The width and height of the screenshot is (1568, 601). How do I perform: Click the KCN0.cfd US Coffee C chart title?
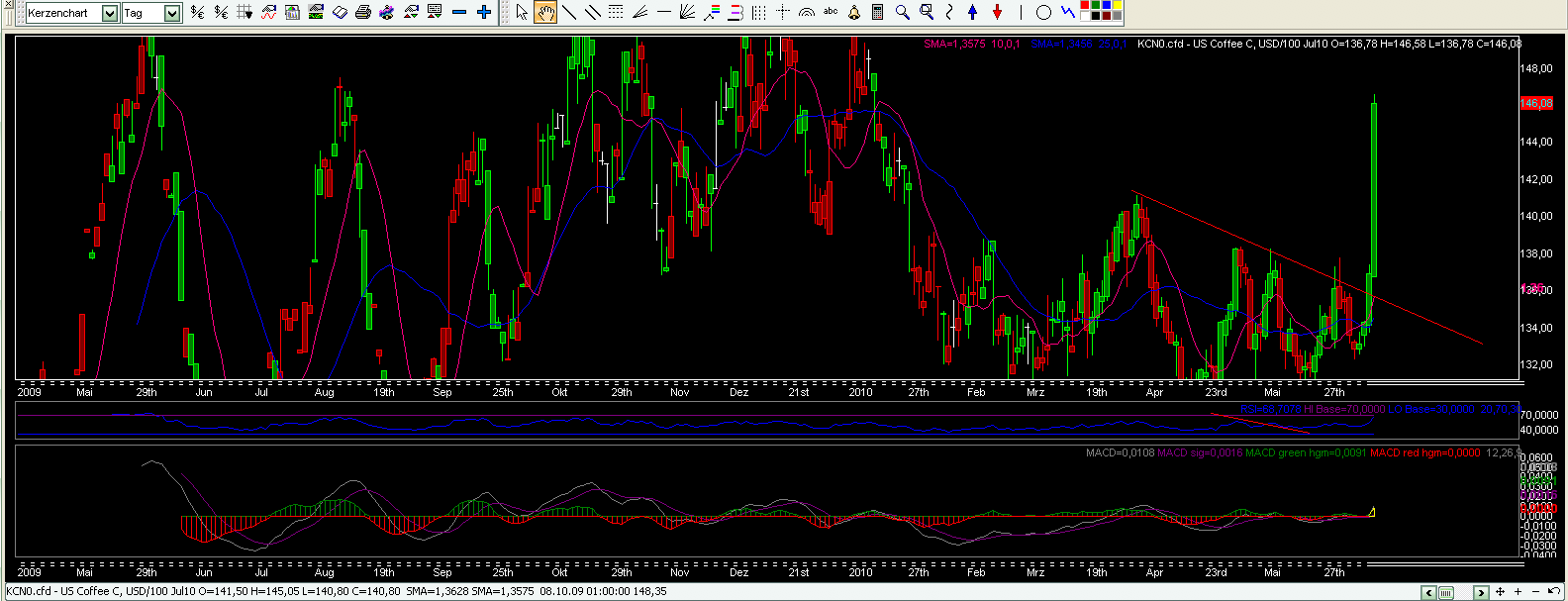[1328, 44]
